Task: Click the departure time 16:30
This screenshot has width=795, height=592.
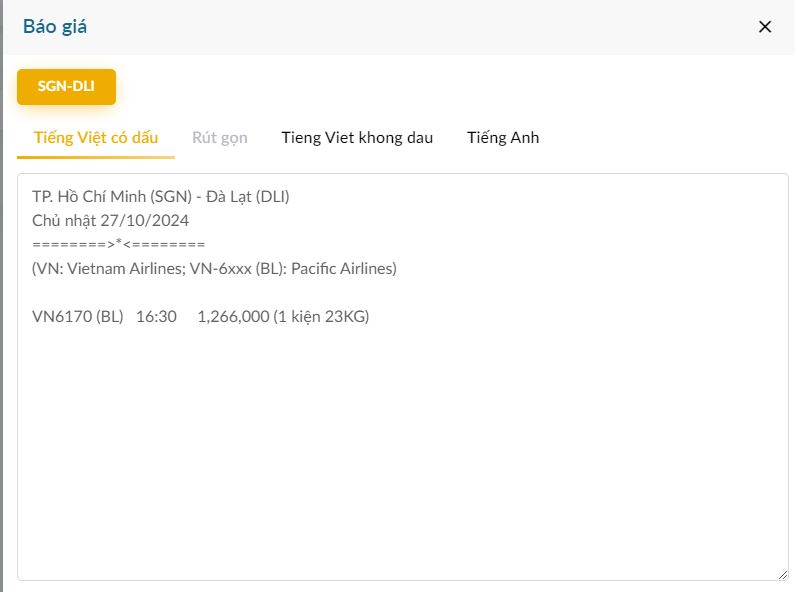Action: coord(156,316)
